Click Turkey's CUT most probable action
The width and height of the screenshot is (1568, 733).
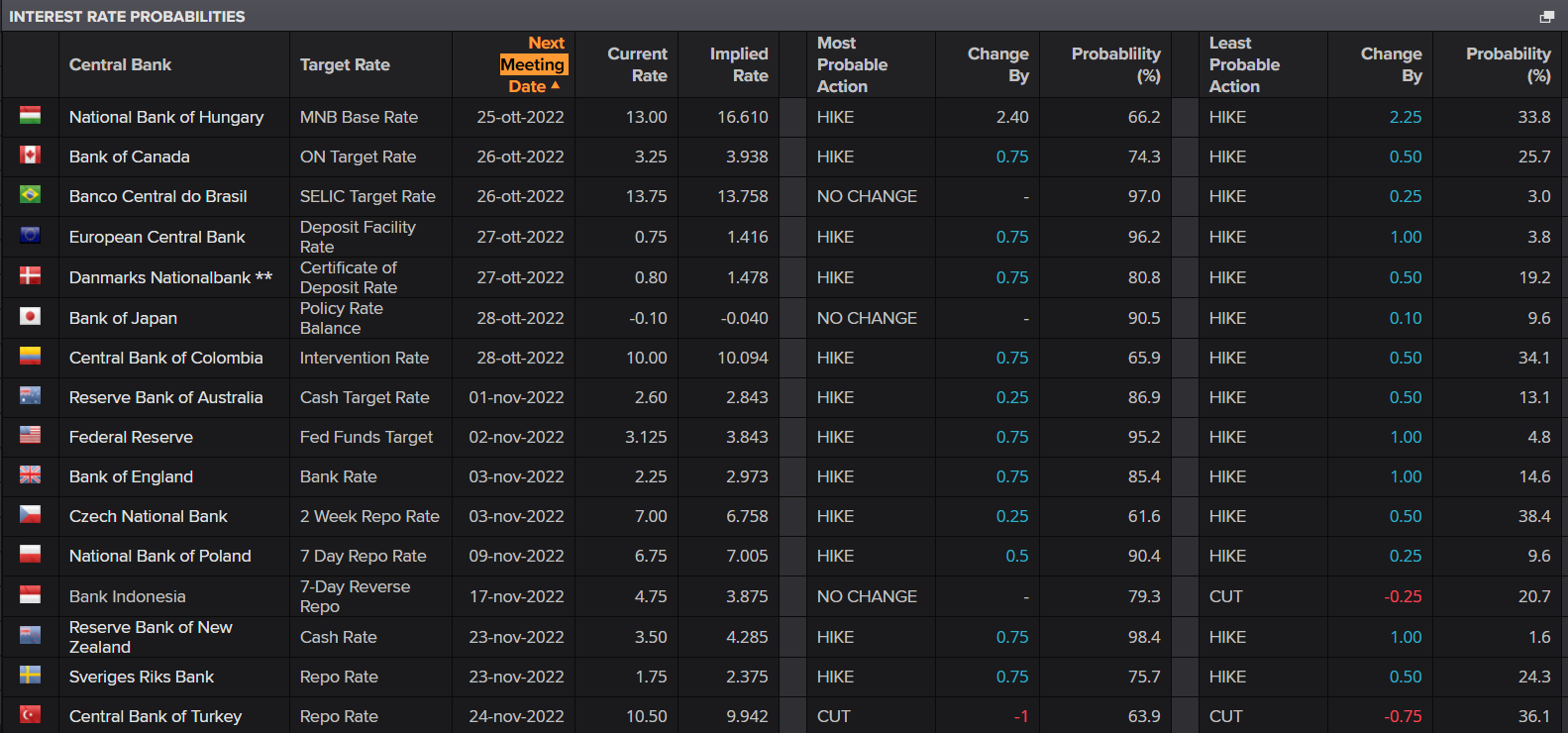click(833, 716)
